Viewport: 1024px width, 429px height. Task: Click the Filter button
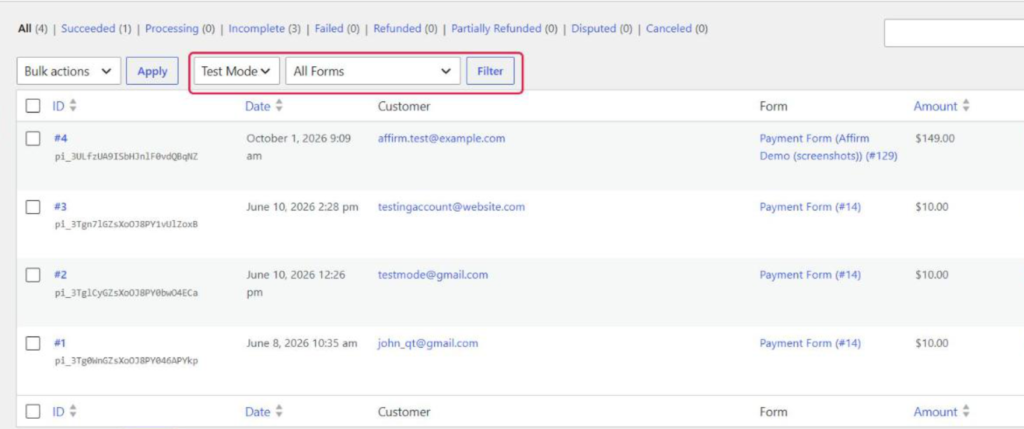click(490, 71)
